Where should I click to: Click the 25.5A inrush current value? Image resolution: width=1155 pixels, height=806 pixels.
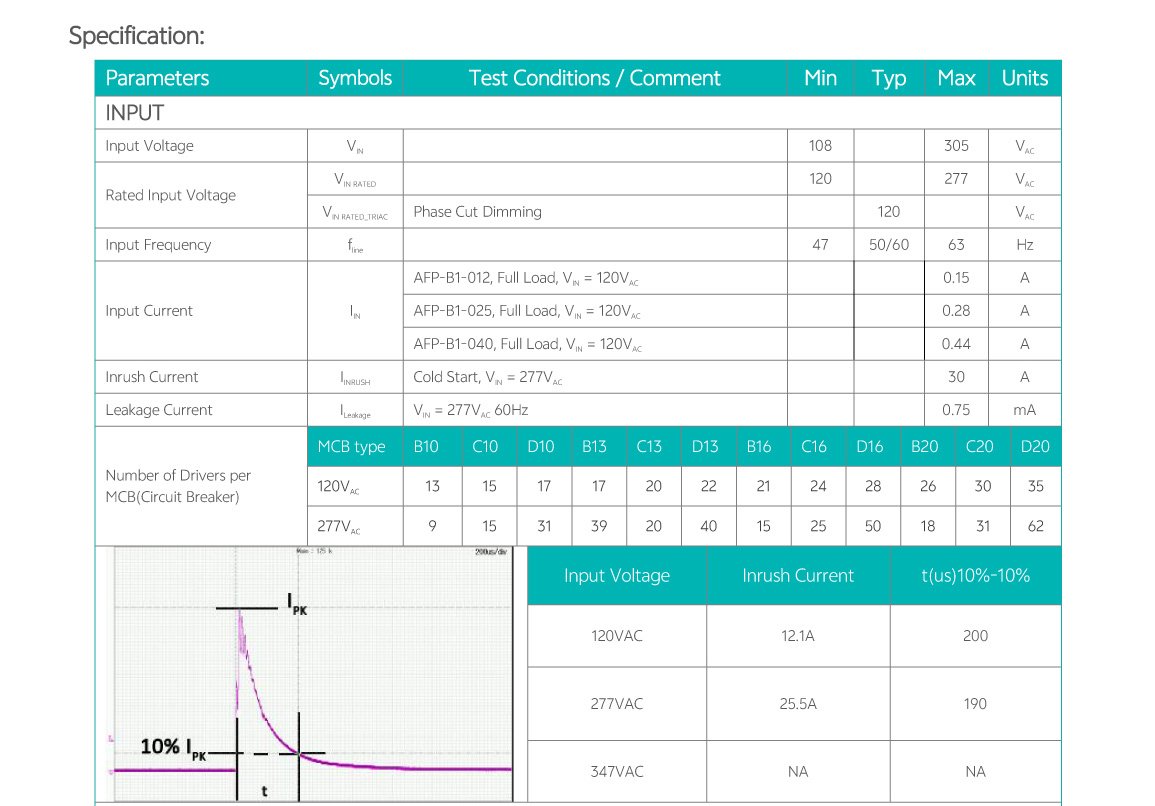pos(798,704)
